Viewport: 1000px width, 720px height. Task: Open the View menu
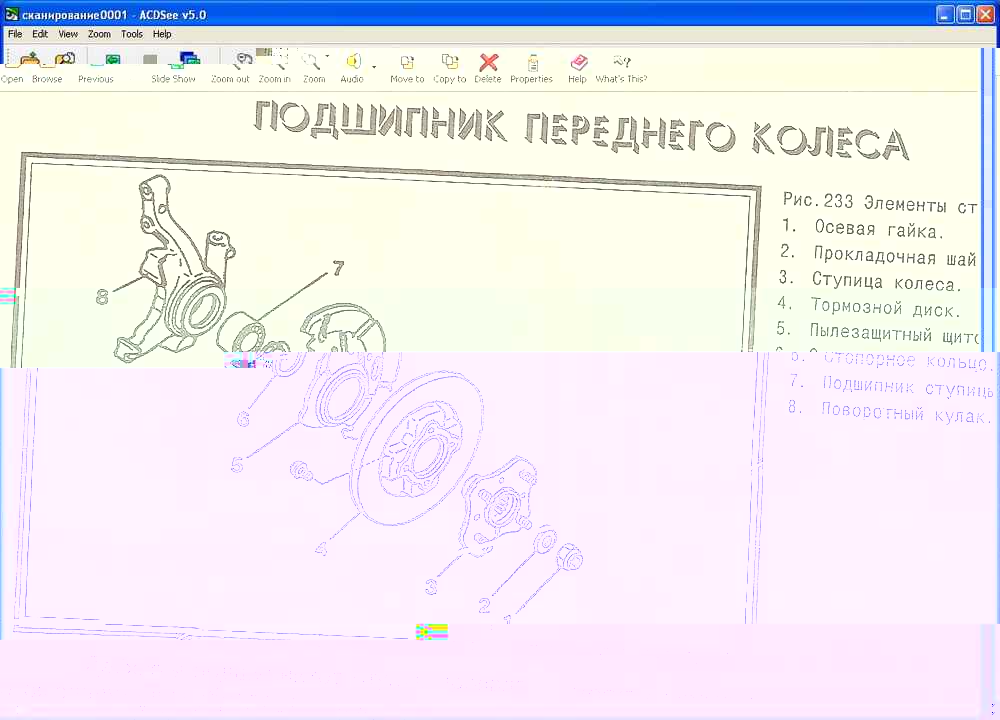pyautogui.click(x=68, y=34)
